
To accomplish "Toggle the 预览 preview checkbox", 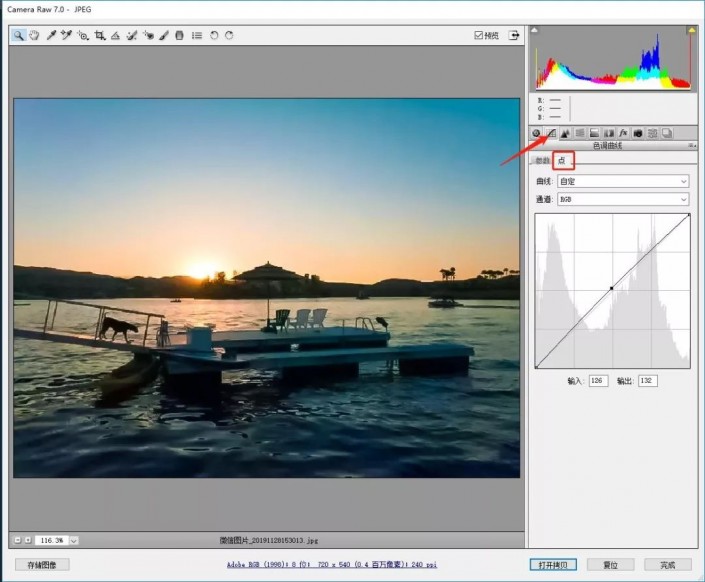I will pos(478,35).
